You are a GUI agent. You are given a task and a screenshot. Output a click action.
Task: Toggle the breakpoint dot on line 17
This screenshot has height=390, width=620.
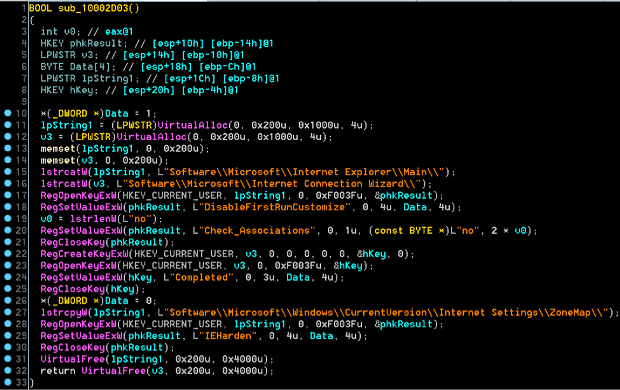click(x=8, y=195)
